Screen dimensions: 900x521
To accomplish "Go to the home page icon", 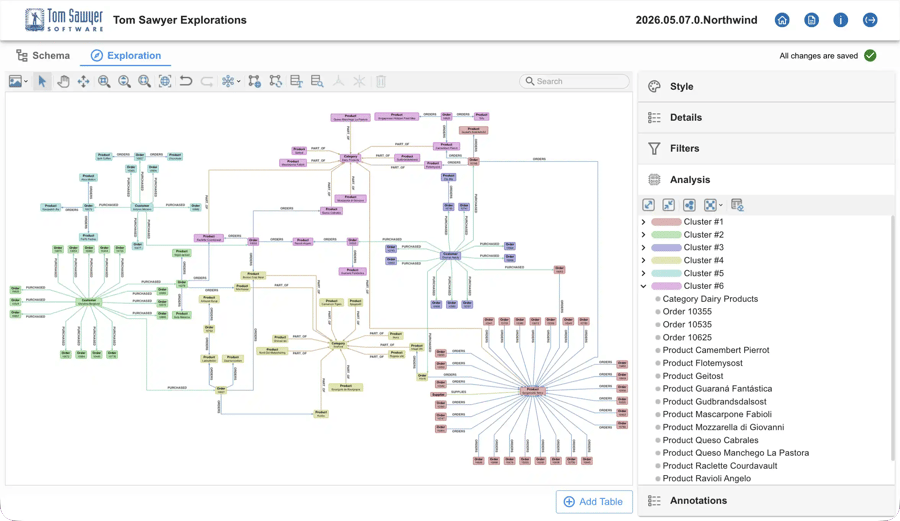I will coord(782,20).
